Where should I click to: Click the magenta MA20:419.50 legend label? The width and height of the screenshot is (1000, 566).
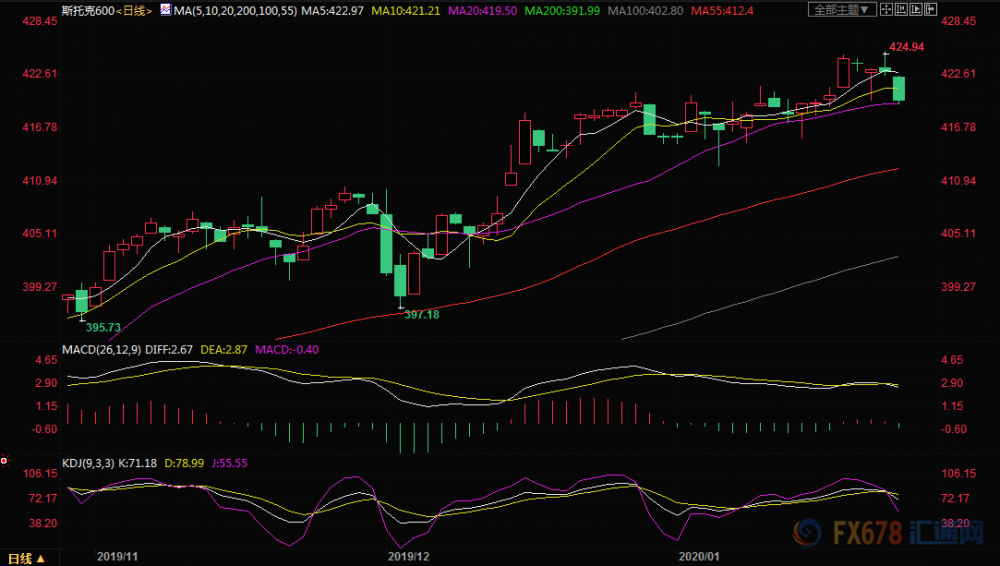[x=454, y=10]
